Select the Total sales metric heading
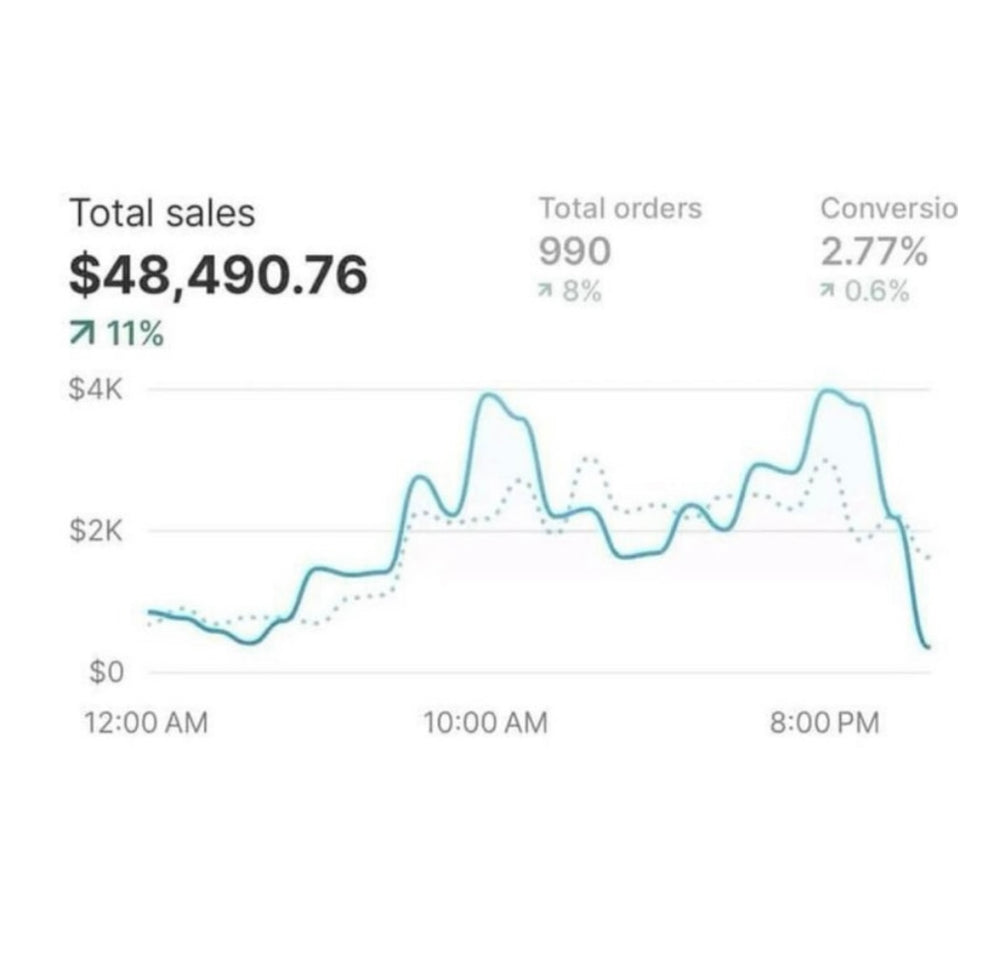Image resolution: width=1000 pixels, height=965 pixels. [x=161, y=213]
